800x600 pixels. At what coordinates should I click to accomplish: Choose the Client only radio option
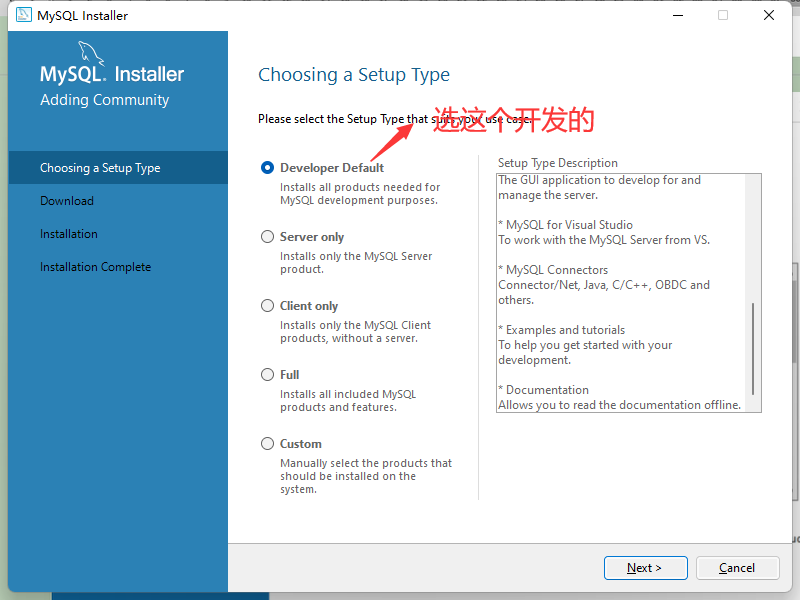(267, 306)
